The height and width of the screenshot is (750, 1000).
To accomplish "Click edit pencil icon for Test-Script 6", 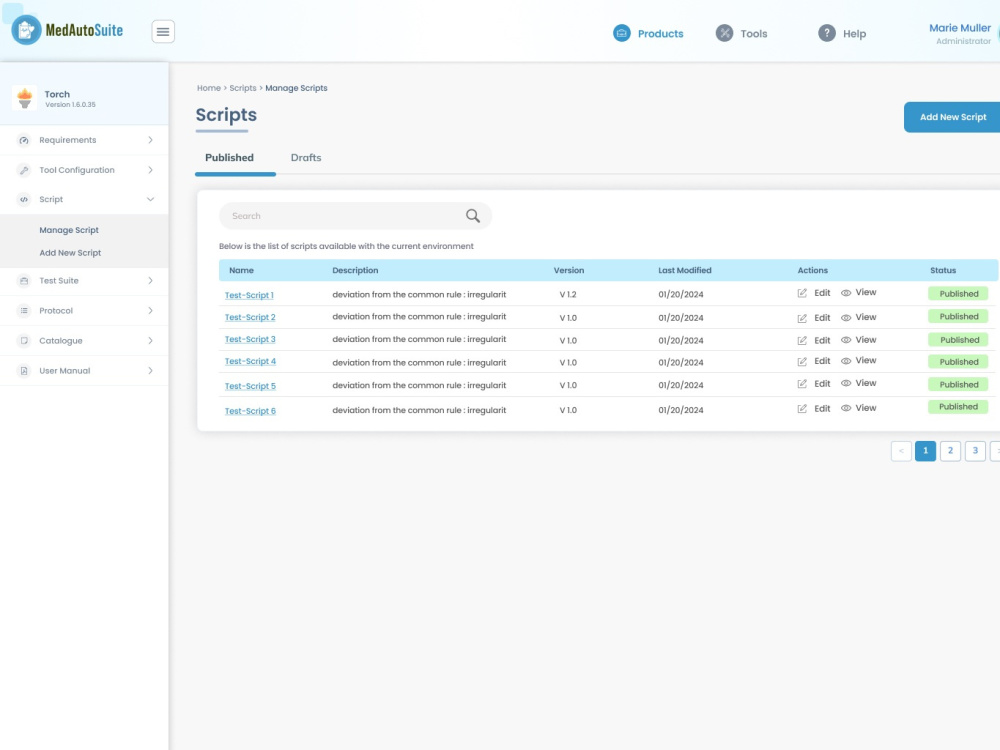I will point(802,409).
